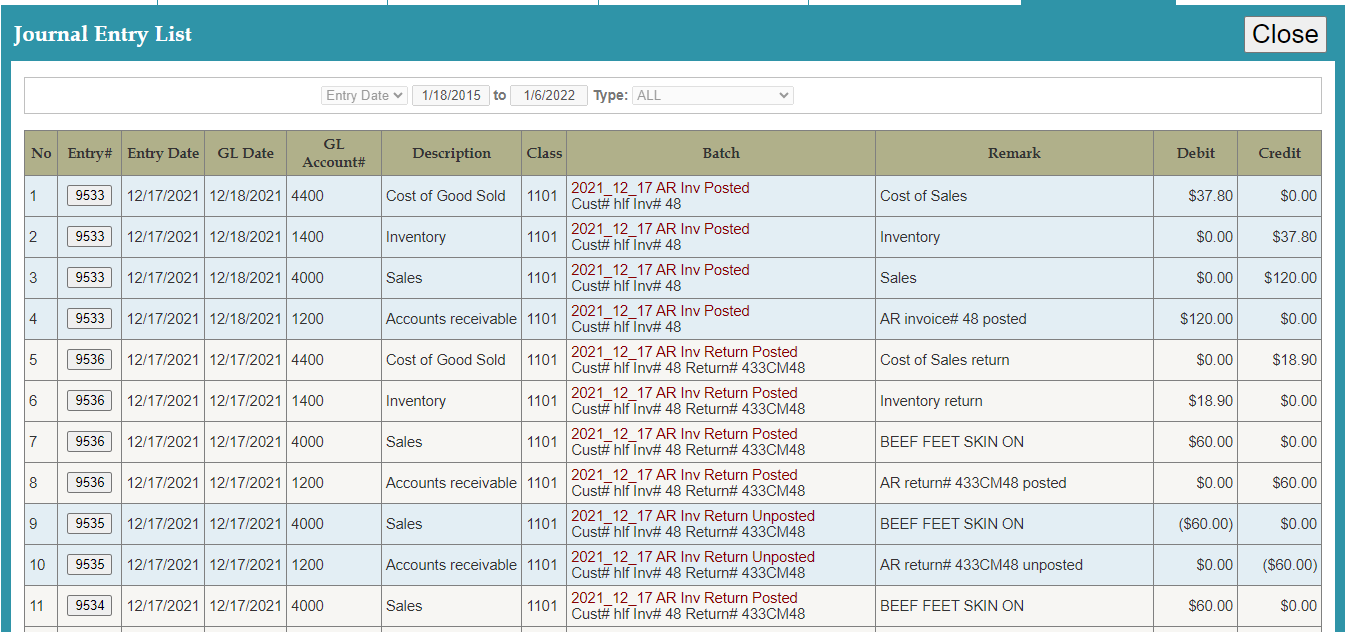The height and width of the screenshot is (632, 1351).
Task: Open entry 9533 for AR invoice# 48 posted
Action: tap(90, 319)
